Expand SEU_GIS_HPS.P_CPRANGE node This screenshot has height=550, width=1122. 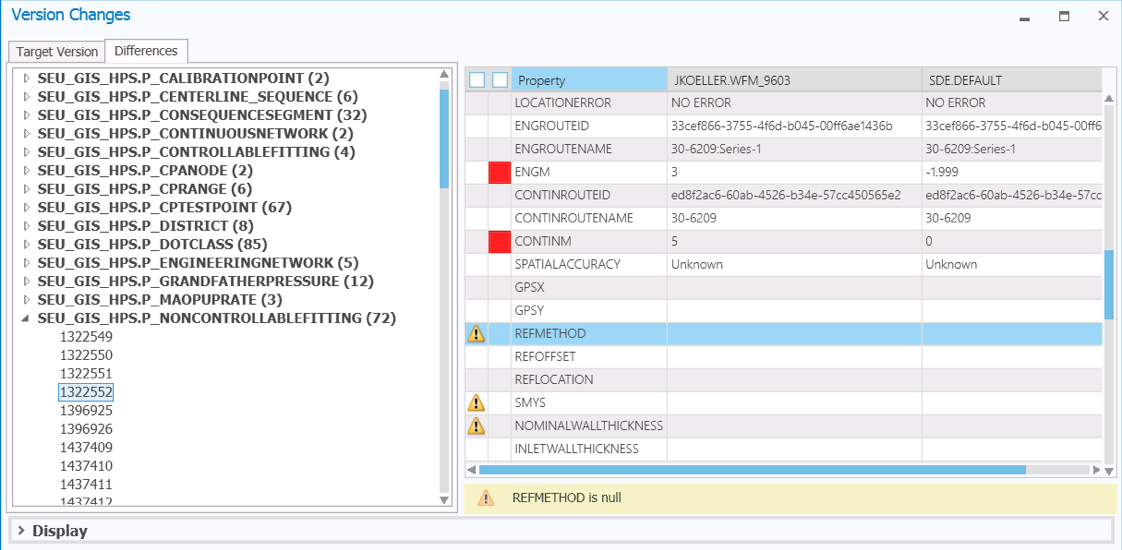point(27,189)
